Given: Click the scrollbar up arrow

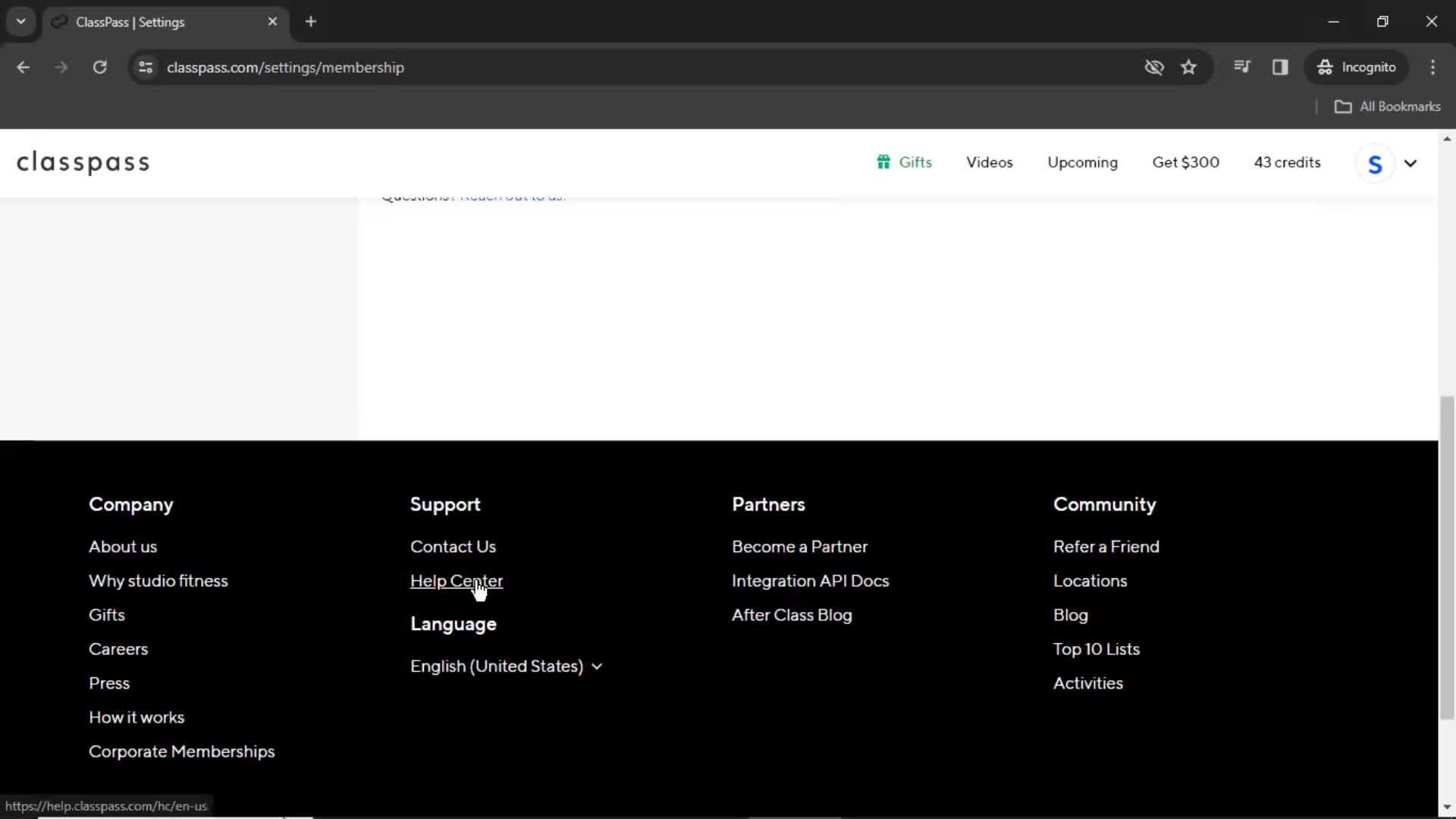Looking at the screenshot, I should (x=1447, y=139).
